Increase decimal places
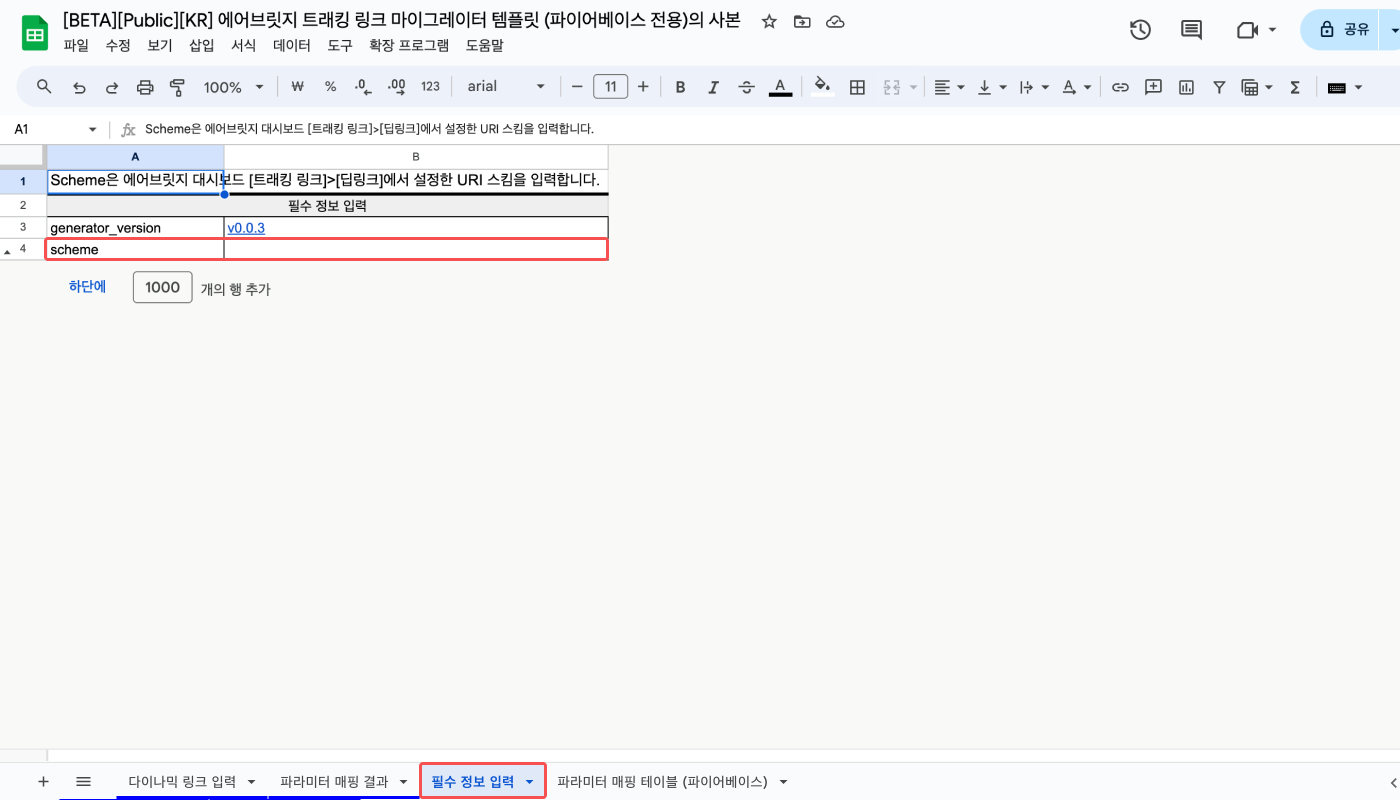Image resolution: width=1400 pixels, height=800 pixels. [396, 87]
